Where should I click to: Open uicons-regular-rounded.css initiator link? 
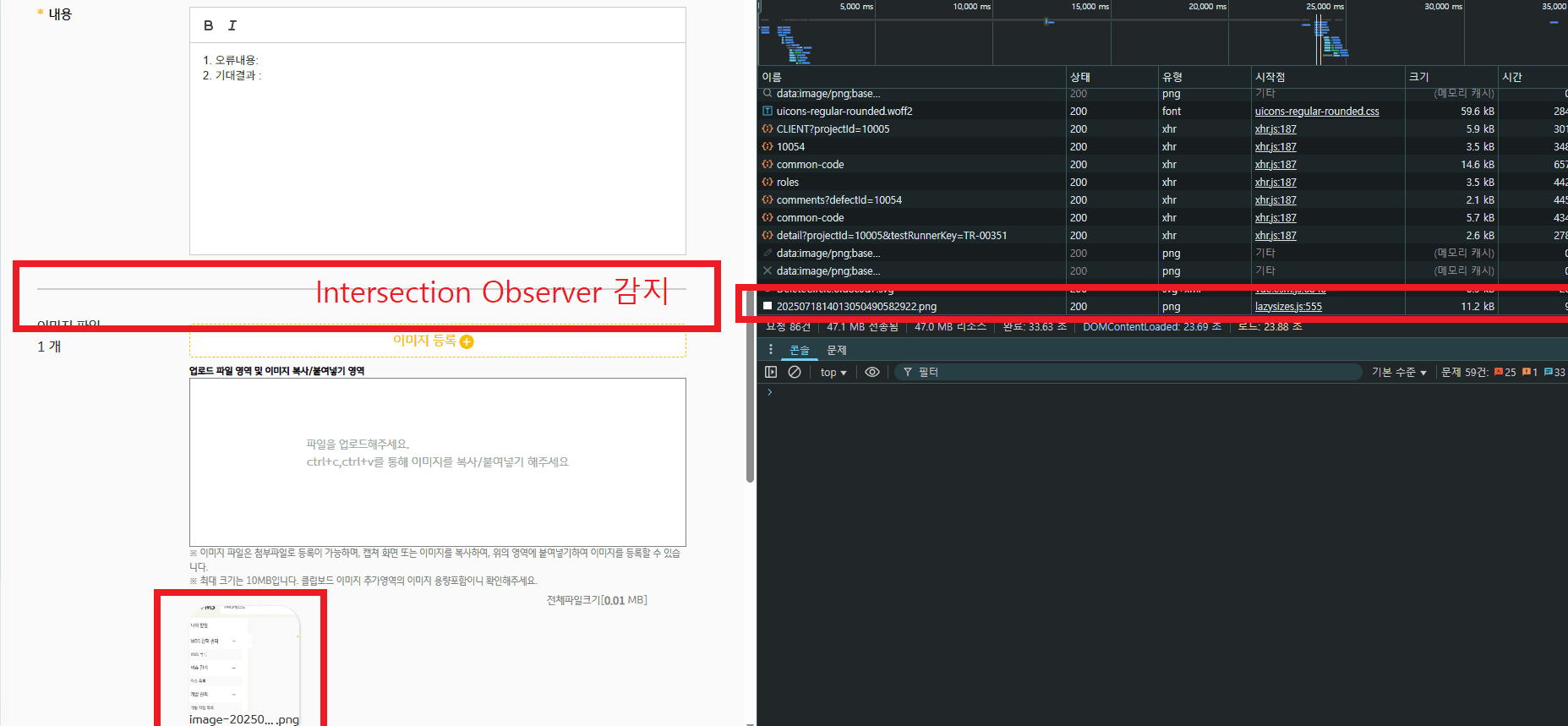click(x=1317, y=112)
